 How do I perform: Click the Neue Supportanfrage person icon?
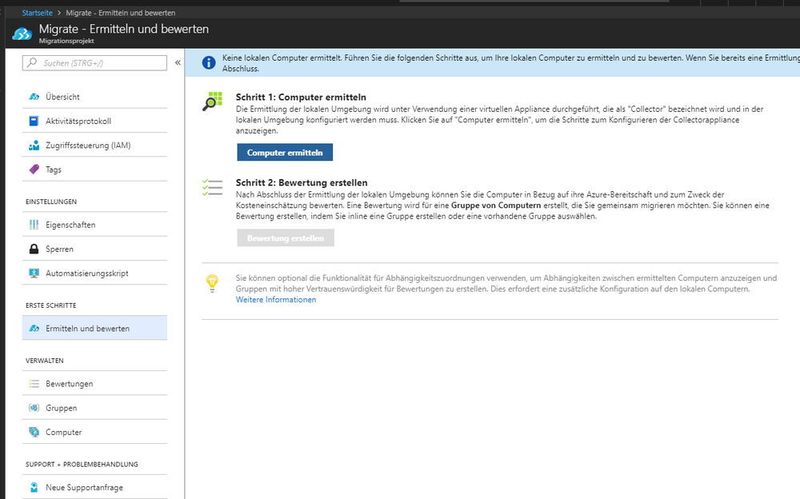[34, 487]
